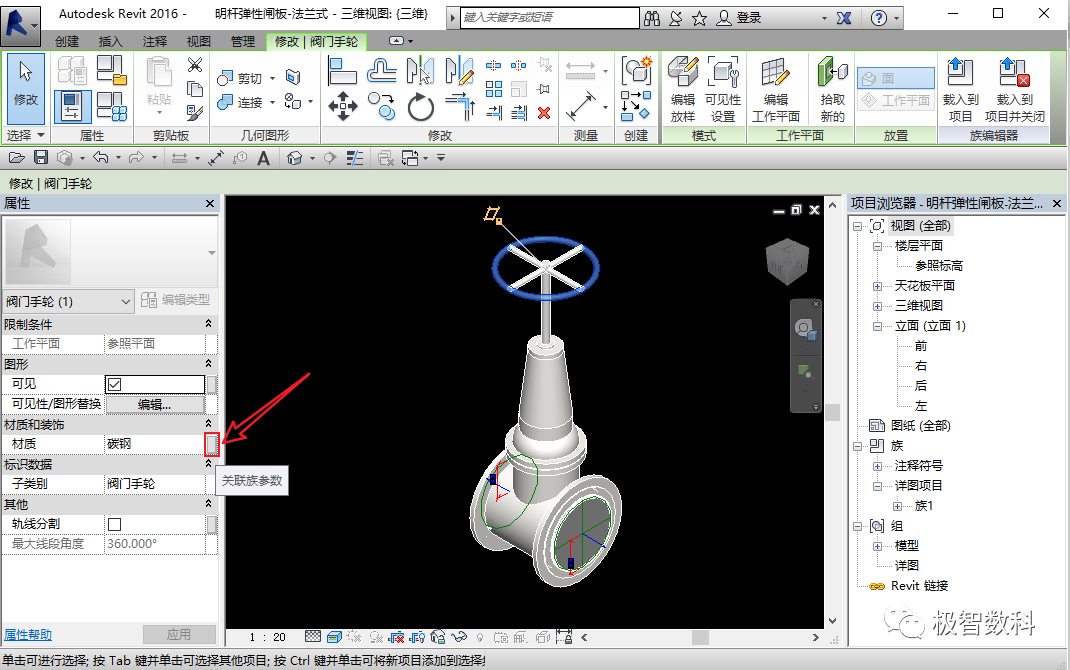Viewport: 1070px width, 670px height.
Task: Click the ViewCube in 3D view
Action: point(787,261)
